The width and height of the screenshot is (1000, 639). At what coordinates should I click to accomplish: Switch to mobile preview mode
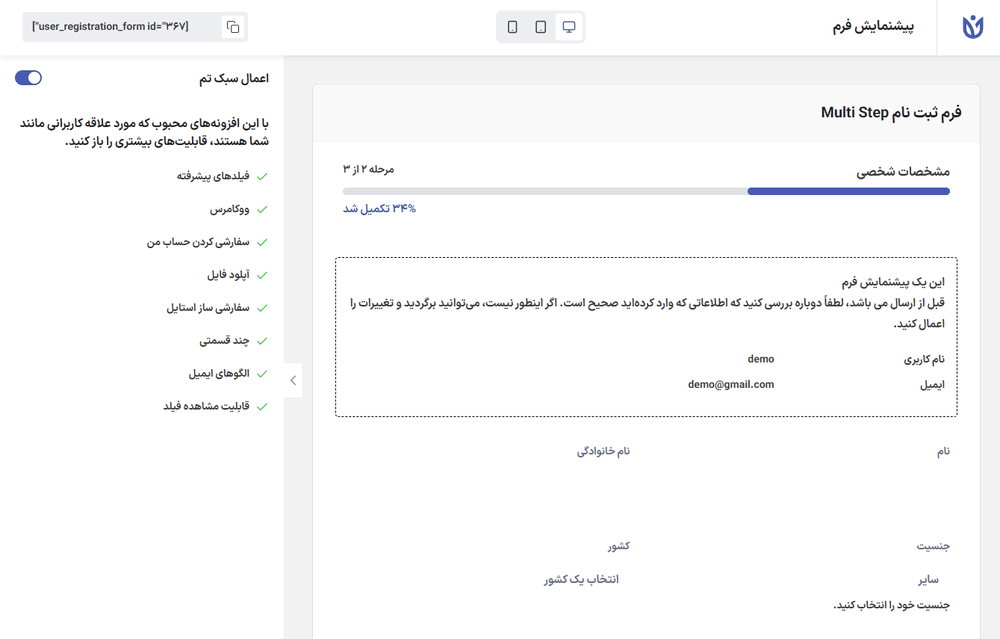tap(513, 27)
